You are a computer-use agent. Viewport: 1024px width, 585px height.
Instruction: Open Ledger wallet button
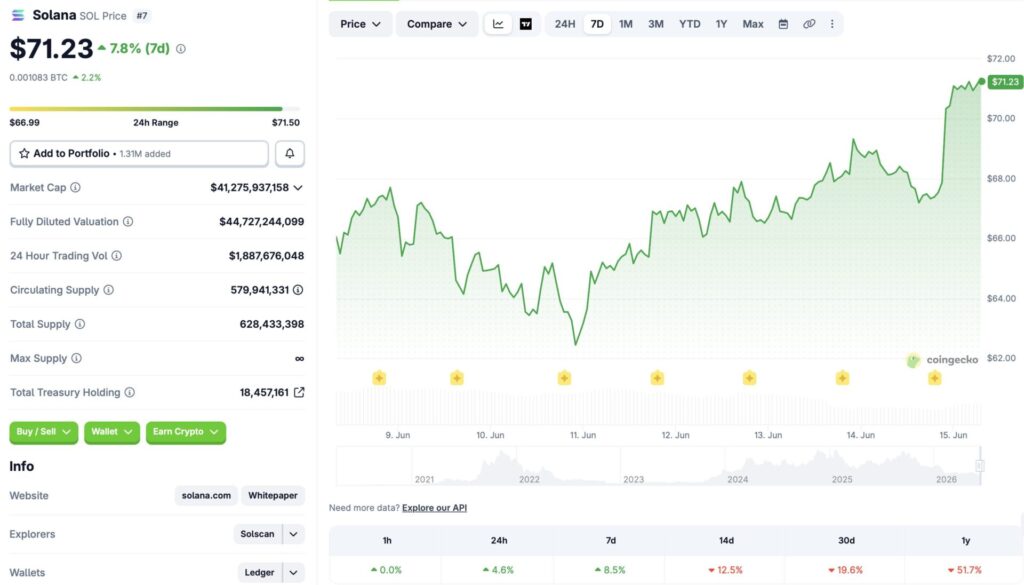pyautogui.click(x=259, y=573)
